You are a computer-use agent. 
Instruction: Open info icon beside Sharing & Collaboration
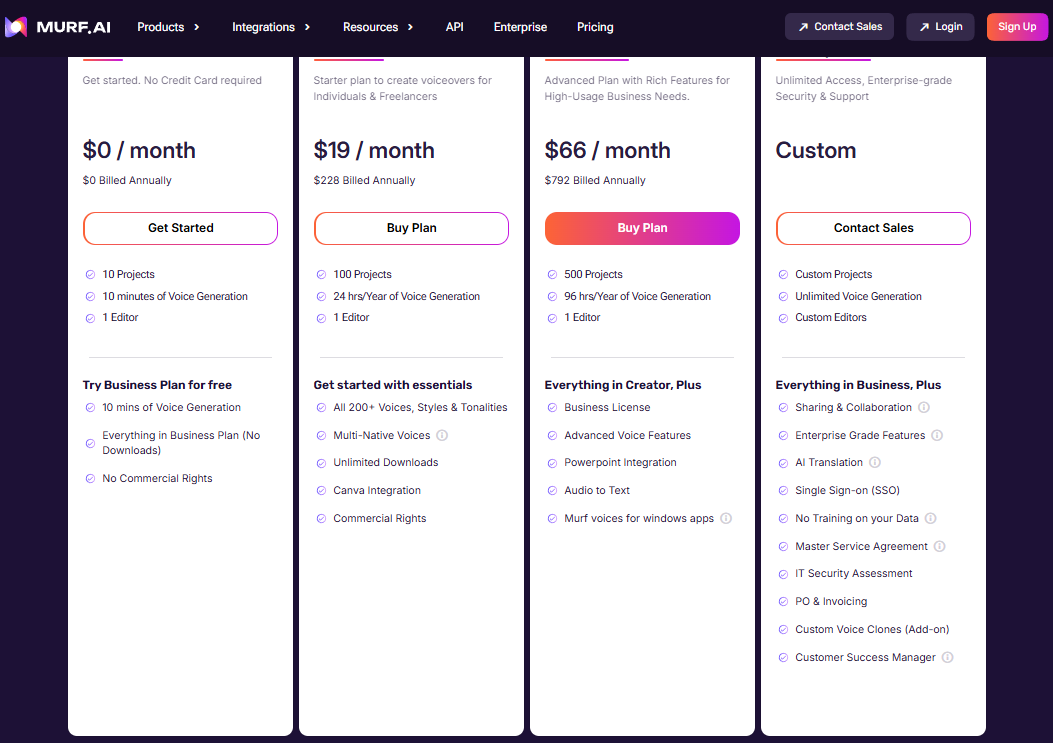[923, 407]
